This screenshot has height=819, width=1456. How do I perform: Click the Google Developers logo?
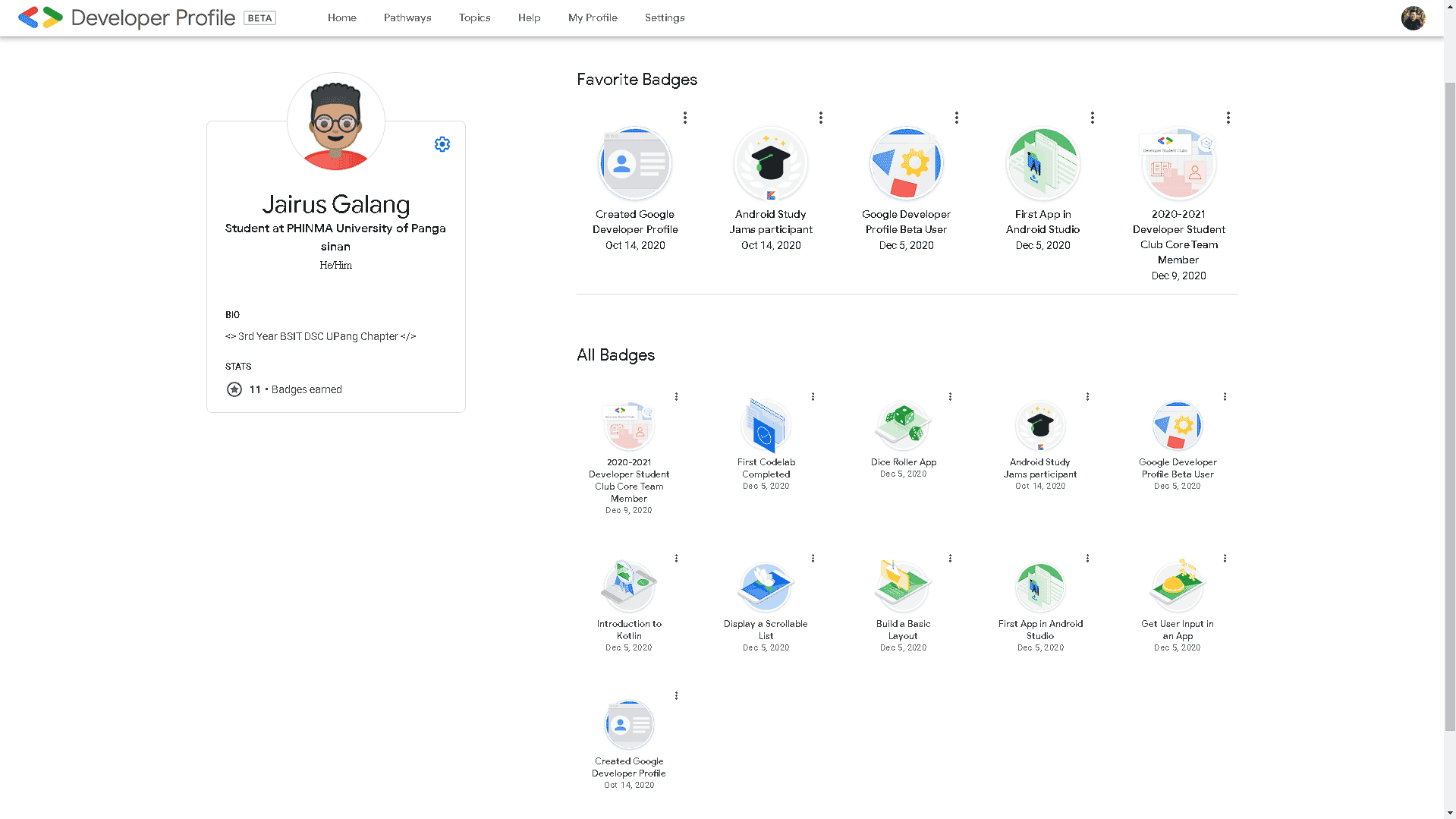tap(40, 17)
